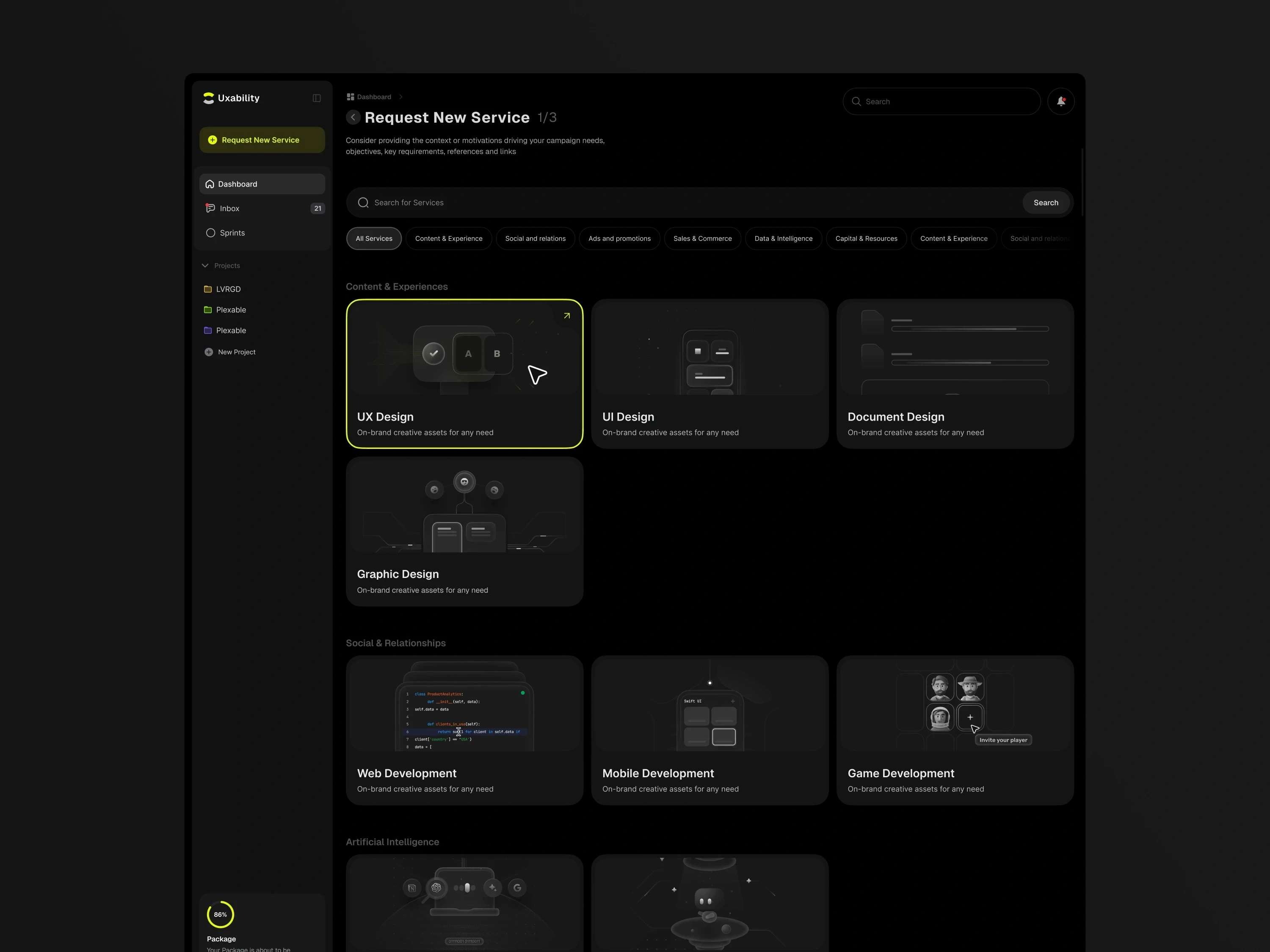Click the Search for Services magnifier icon
This screenshot has height=952, width=1270.
pyautogui.click(x=363, y=203)
